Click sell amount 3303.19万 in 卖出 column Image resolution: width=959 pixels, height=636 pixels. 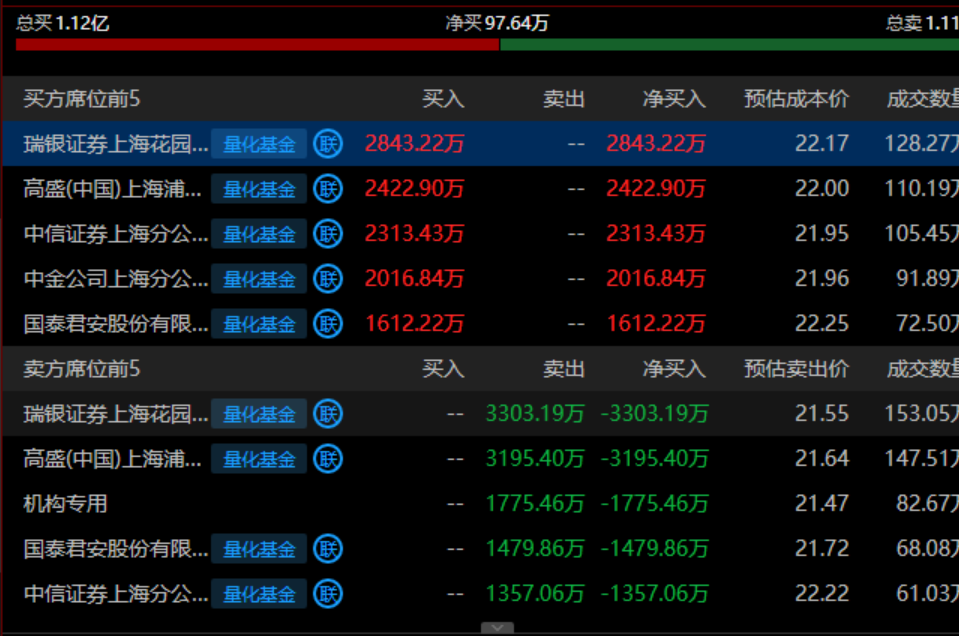click(535, 413)
